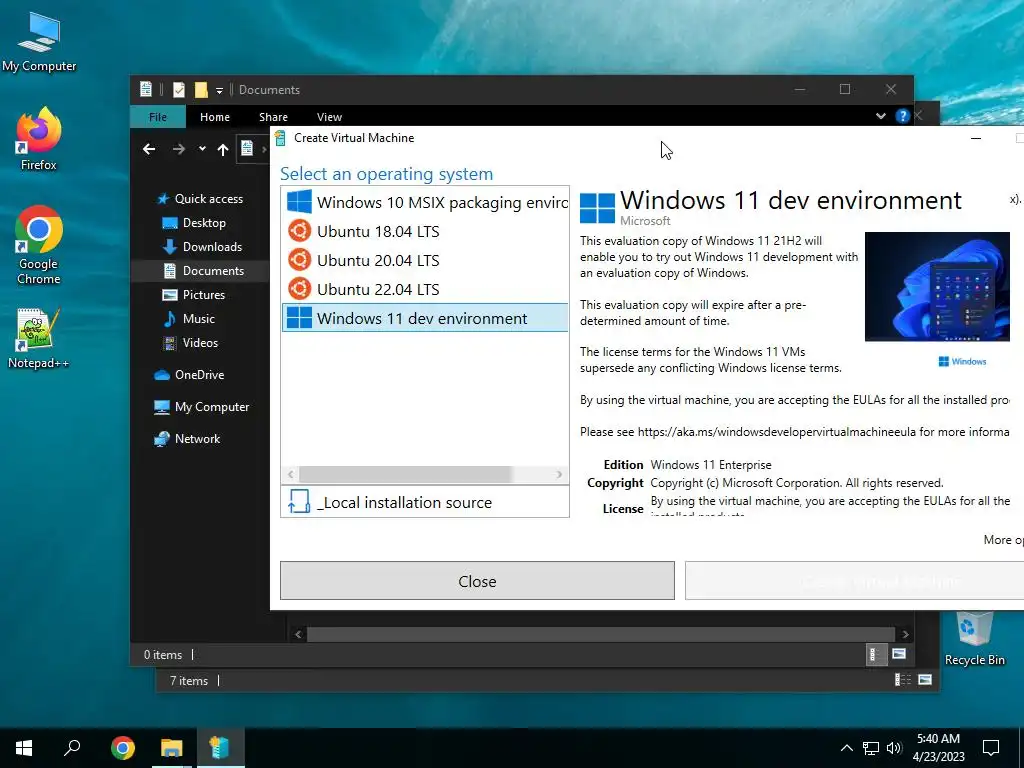Viewport: 1024px width, 768px height.
Task: Click Hyper-V Quick Create taskbar icon
Action: [x=220, y=748]
